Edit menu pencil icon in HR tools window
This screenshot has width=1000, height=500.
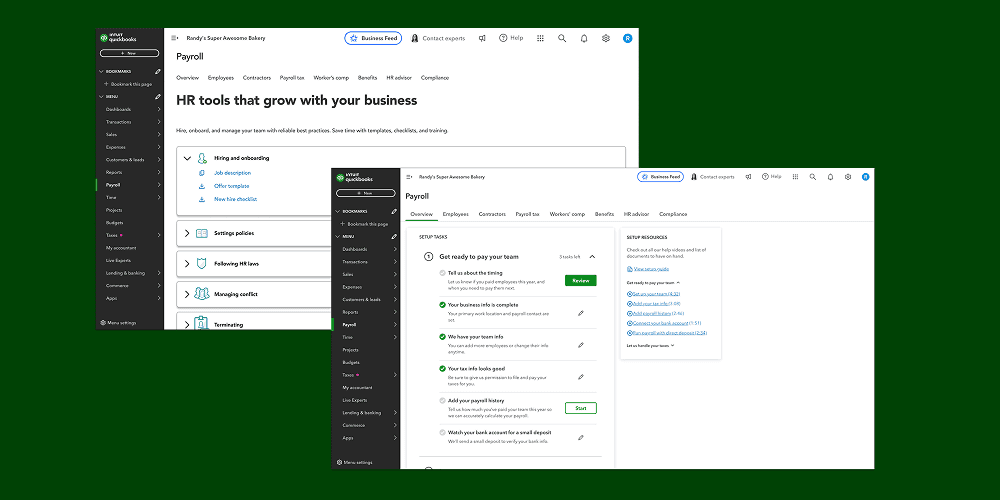158,97
